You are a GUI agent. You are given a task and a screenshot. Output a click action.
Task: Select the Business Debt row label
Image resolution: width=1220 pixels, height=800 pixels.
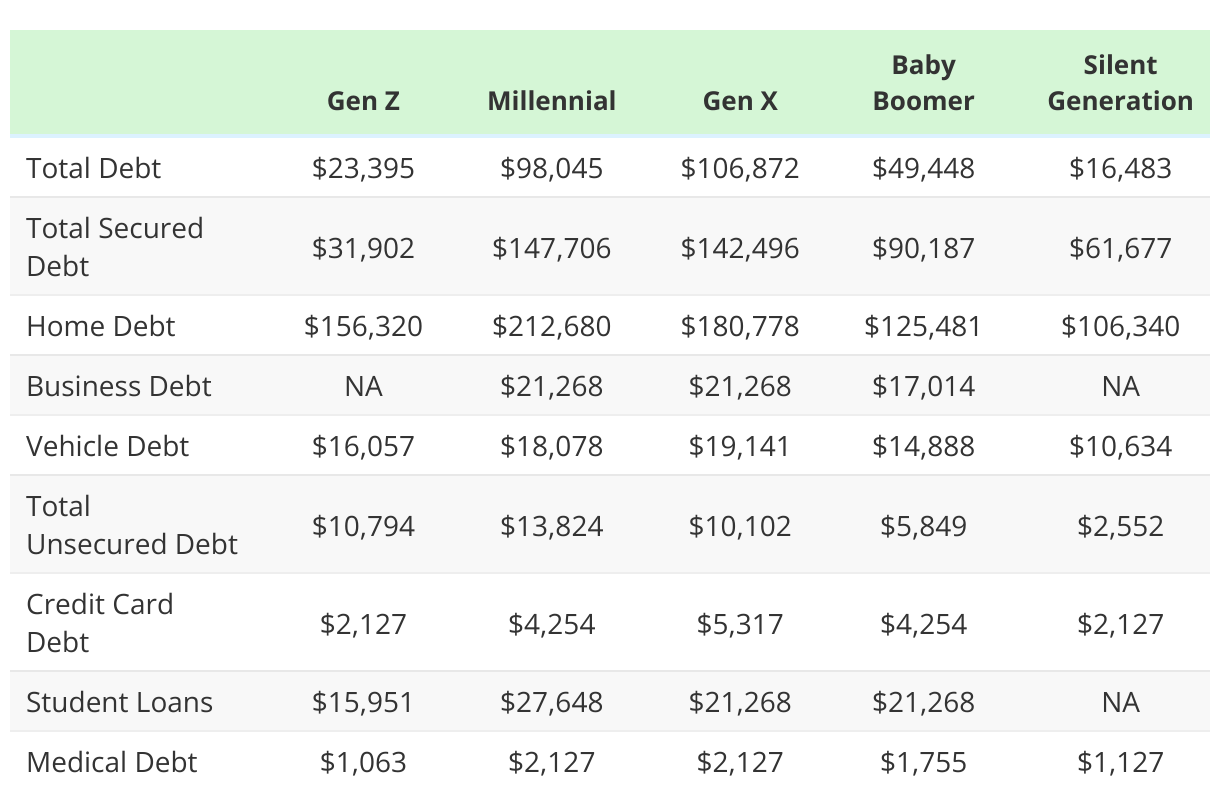click(119, 386)
